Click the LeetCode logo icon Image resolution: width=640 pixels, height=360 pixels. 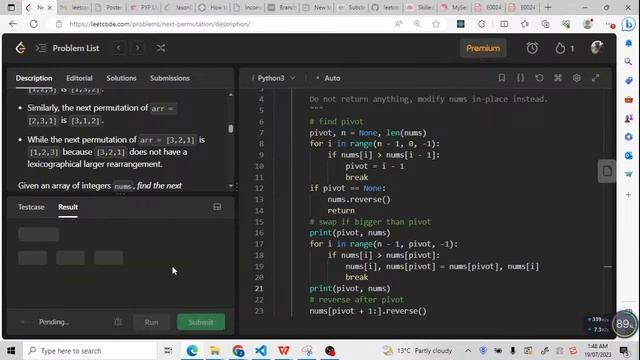coord(20,48)
